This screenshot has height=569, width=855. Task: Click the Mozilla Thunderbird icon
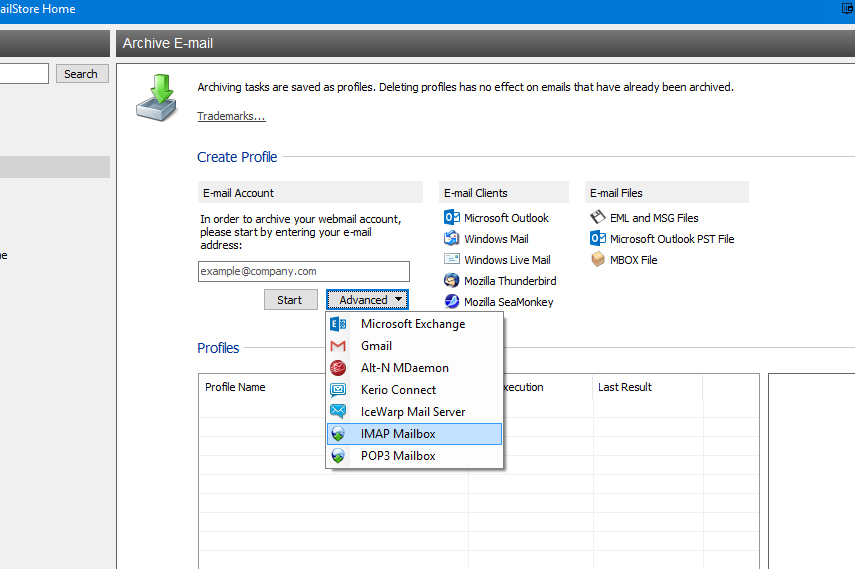point(451,280)
